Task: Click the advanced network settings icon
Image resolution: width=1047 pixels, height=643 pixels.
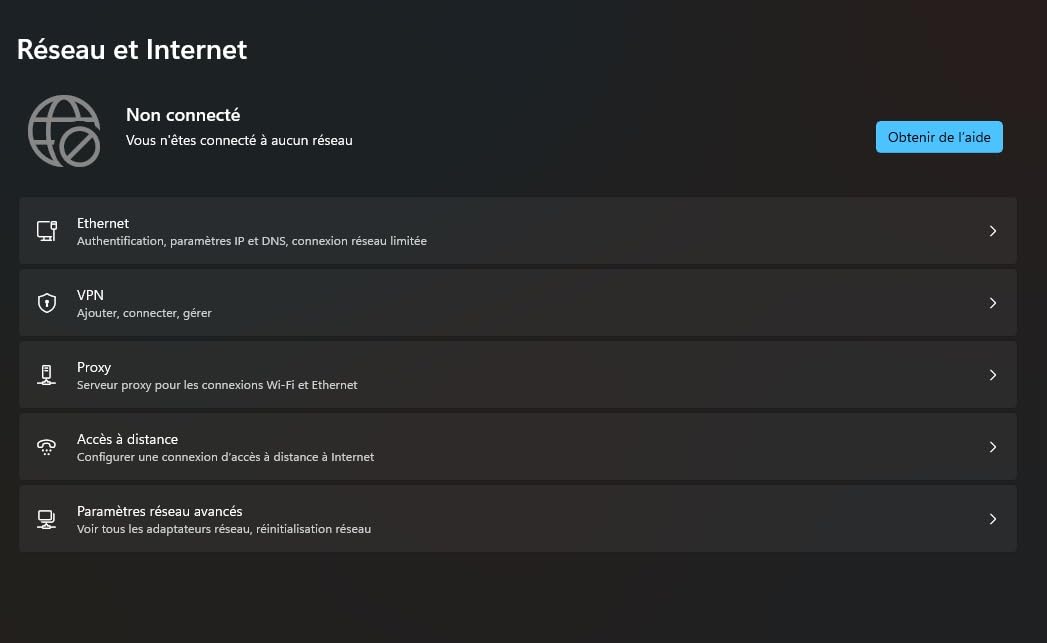Action: (x=47, y=519)
